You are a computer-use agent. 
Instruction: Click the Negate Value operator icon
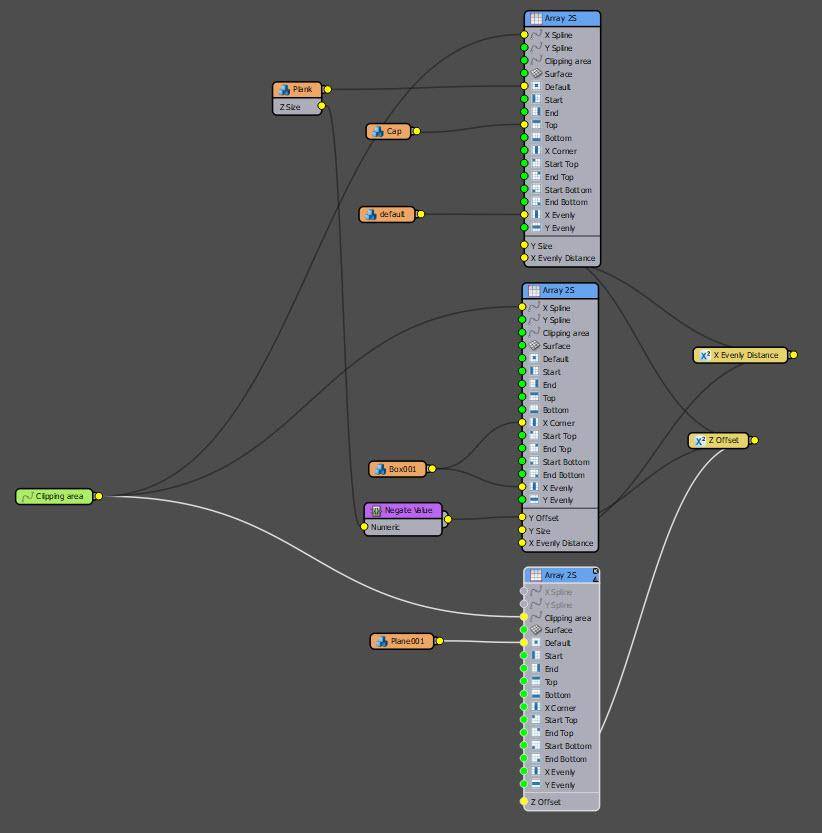376,510
